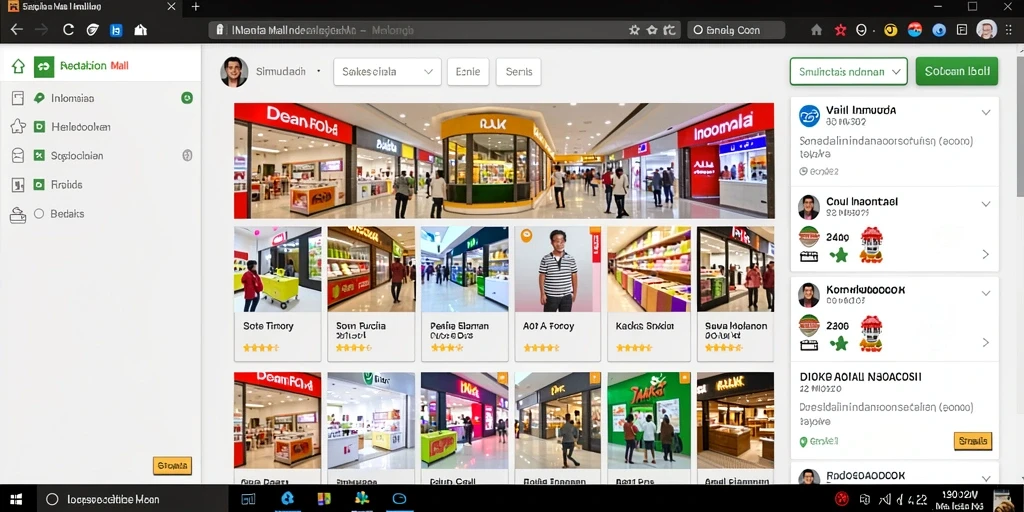1024x512 pixels.
Task: Collapse the Vaill Inmuada card chevron
Action: pyautogui.click(x=986, y=112)
